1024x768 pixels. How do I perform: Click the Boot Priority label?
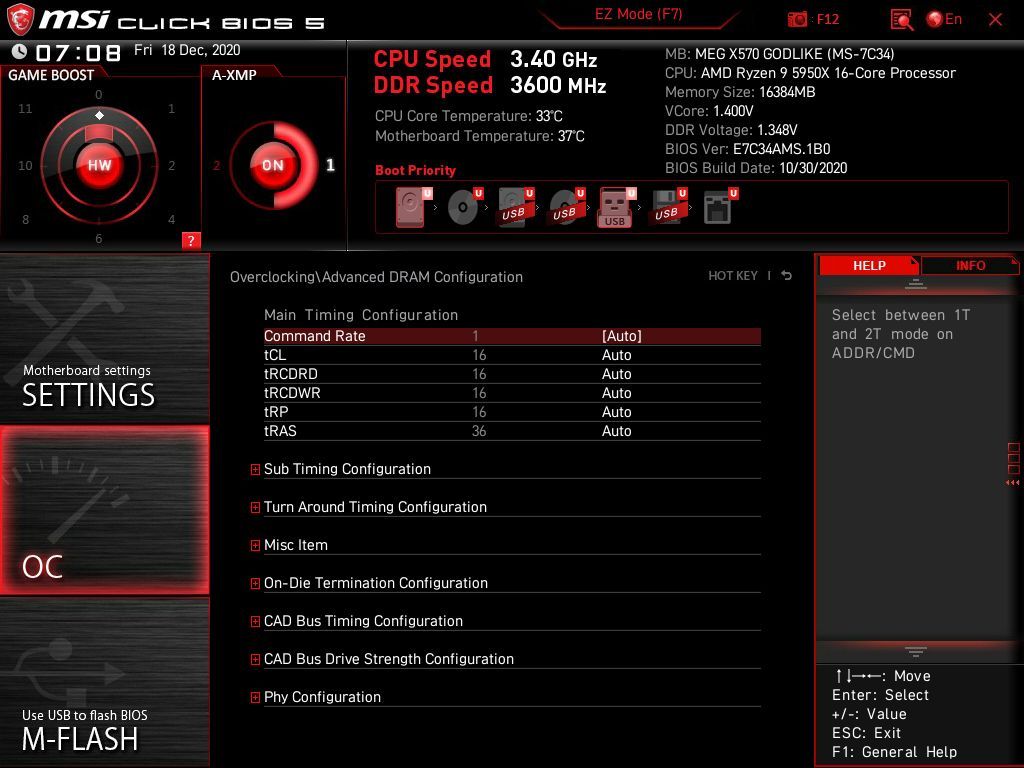(x=415, y=170)
